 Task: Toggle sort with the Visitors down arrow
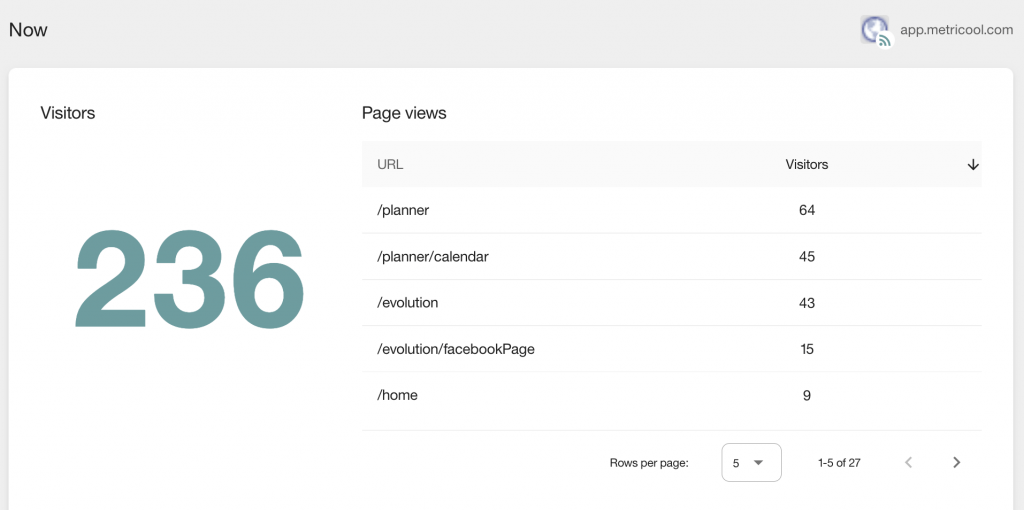tap(972, 165)
